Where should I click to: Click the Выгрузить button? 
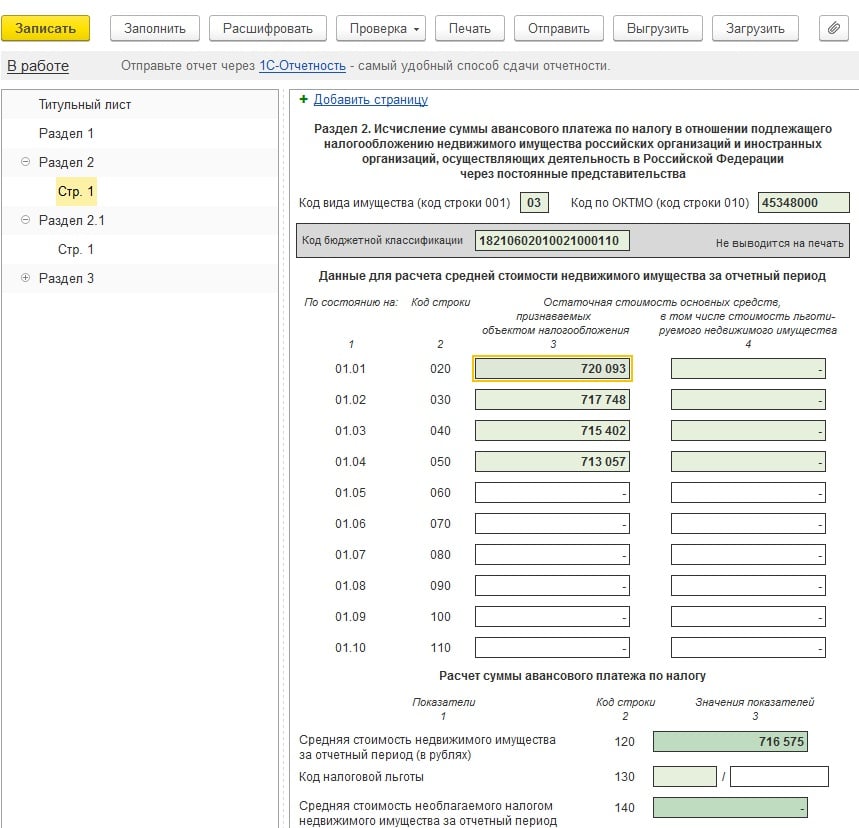(x=657, y=28)
